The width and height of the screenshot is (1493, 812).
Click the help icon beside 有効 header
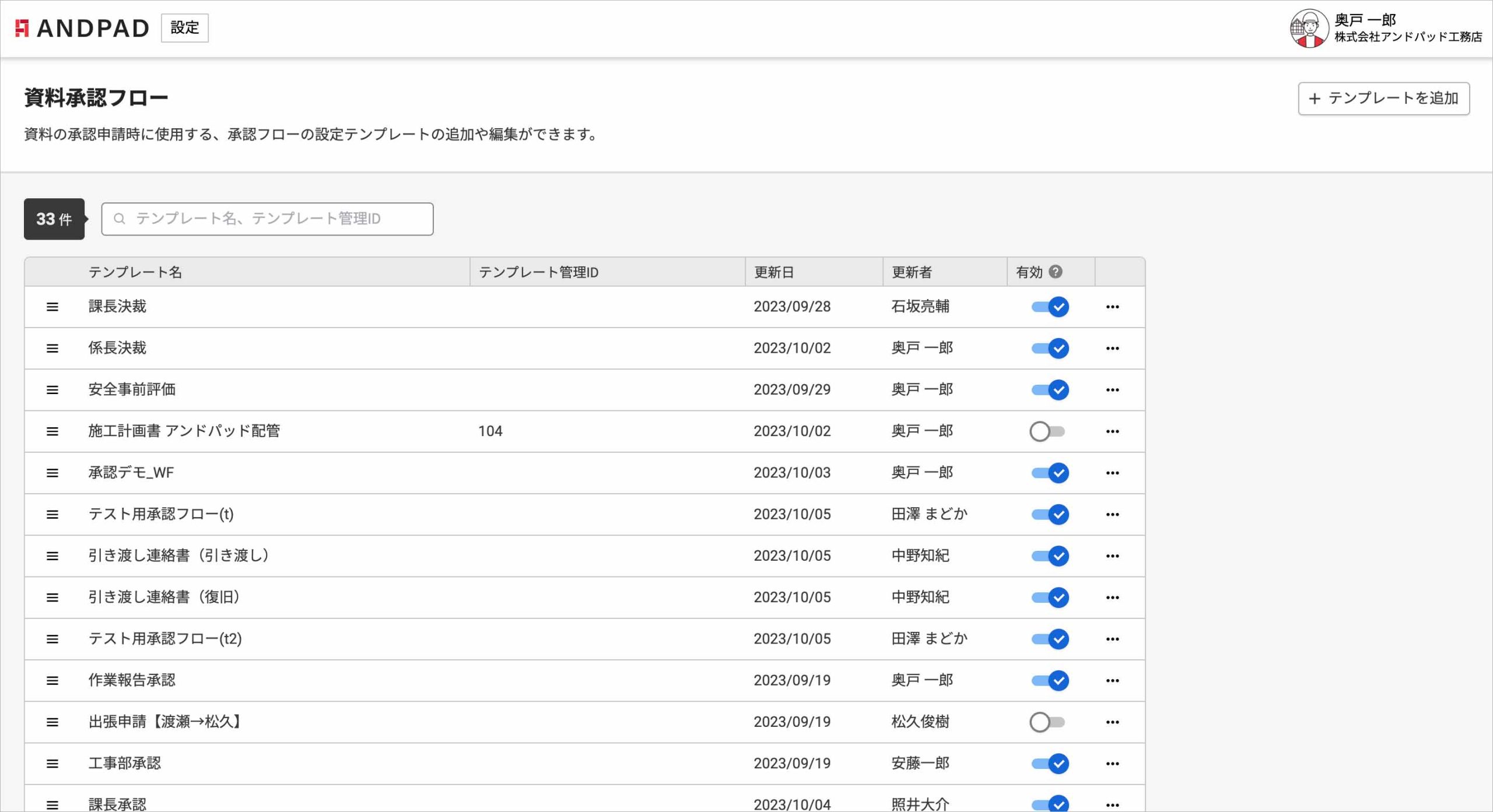[x=1055, y=272]
